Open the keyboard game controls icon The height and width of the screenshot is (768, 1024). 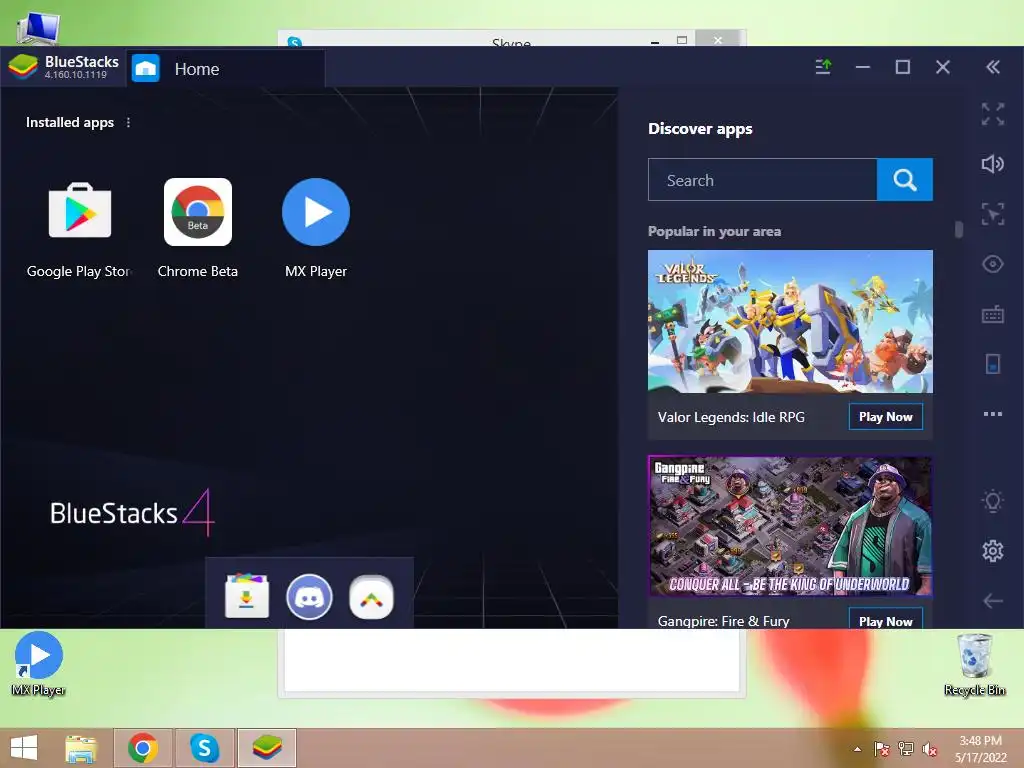point(993,314)
